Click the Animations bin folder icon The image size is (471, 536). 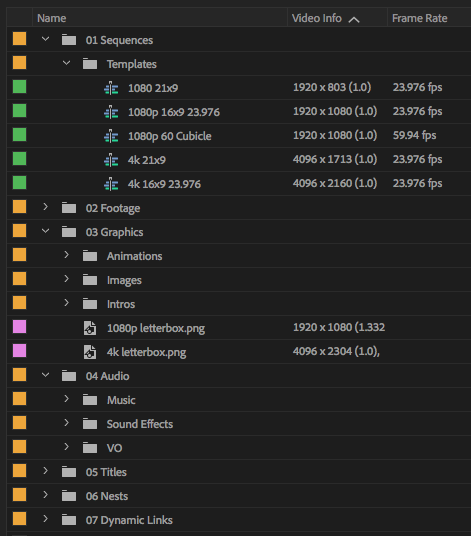pyautogui.click(x=90, y=256)
